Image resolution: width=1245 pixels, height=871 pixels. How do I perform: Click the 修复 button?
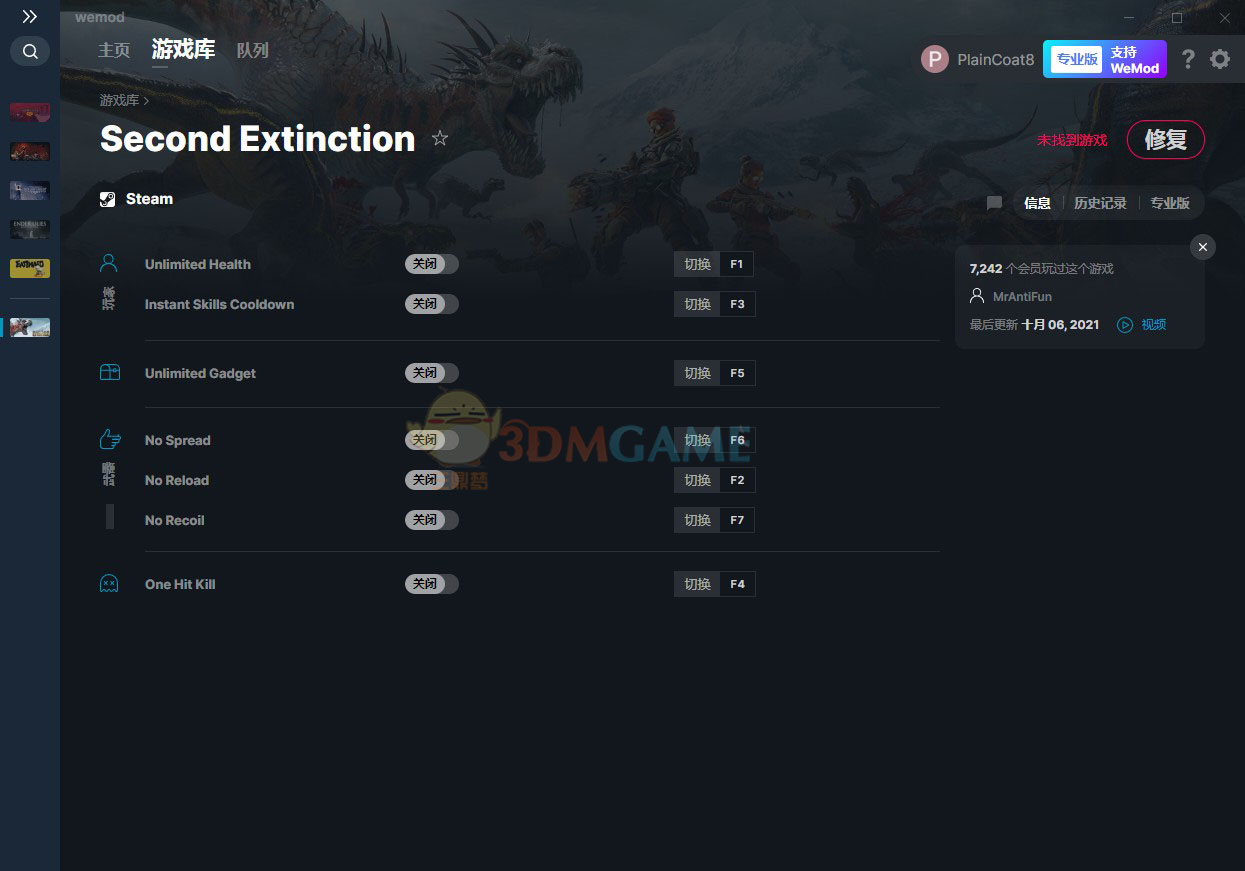click(x=1166, y=140)
